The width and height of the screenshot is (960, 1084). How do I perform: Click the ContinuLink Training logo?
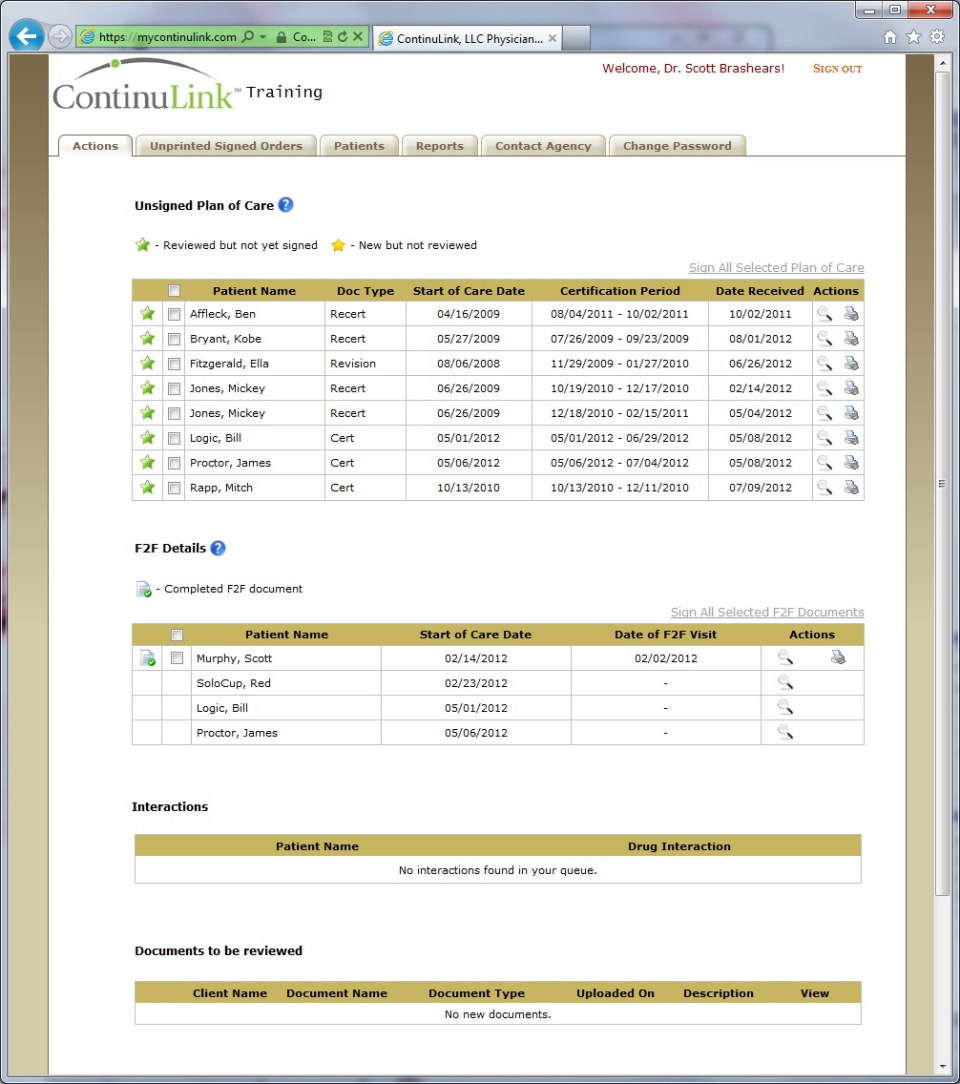(x=187, y=86)
